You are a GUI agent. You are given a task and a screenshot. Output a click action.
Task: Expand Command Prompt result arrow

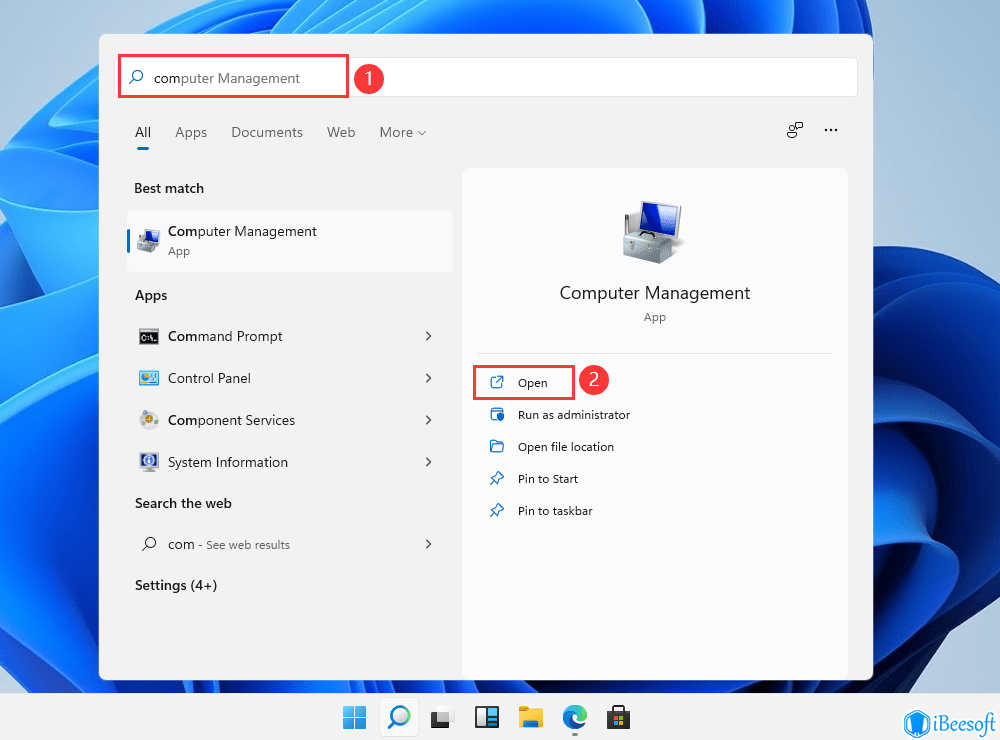(428, 336)
